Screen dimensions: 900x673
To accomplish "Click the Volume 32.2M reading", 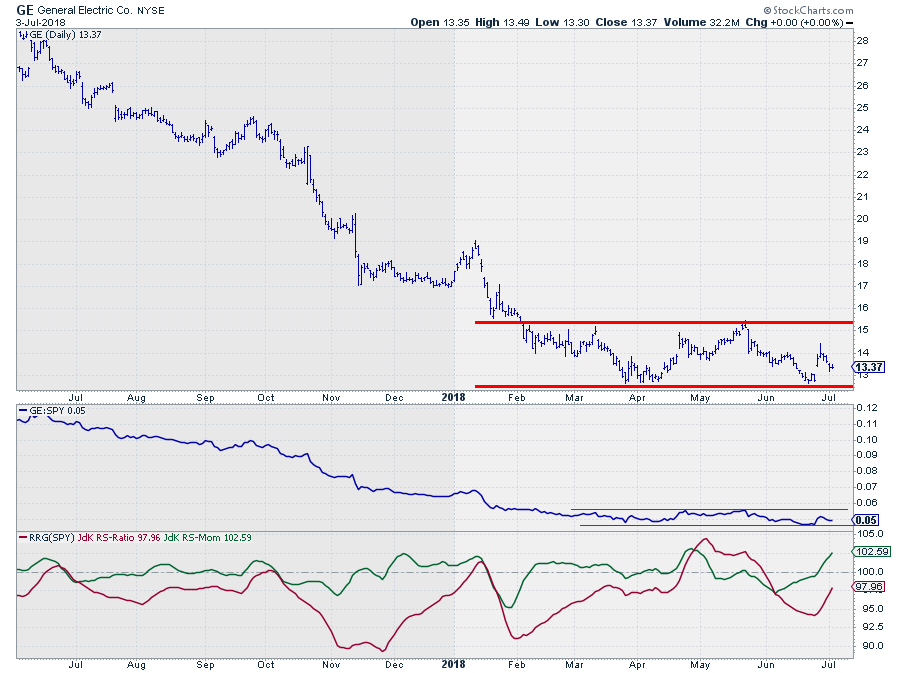I will tap(701, 22).
